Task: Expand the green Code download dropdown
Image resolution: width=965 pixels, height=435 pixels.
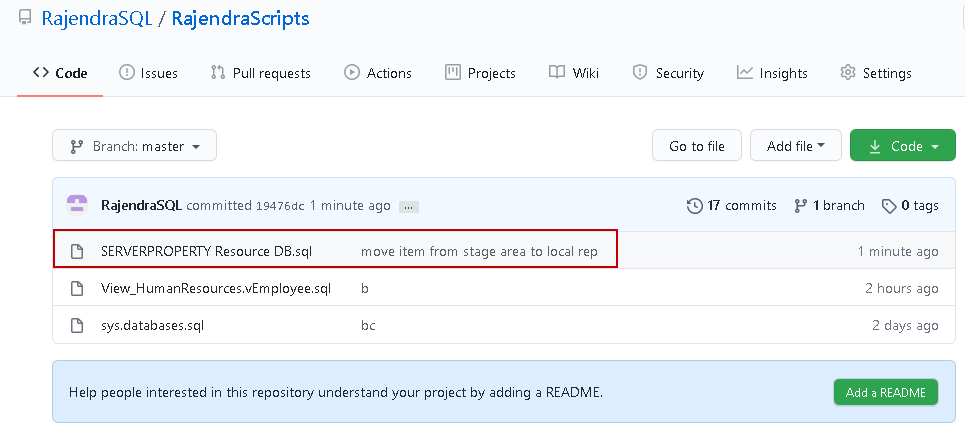Action: [x=902, y=146]
